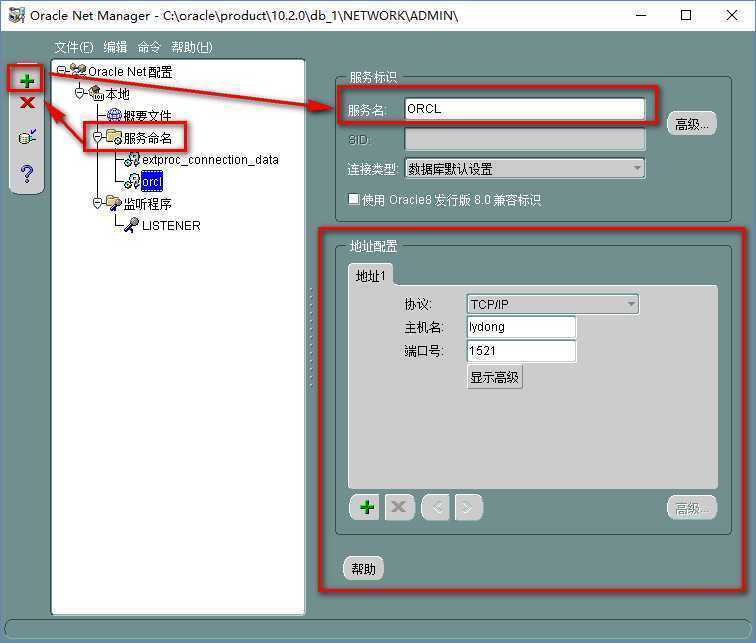Select the LISTENER tree item
The width and height of the screenshot is (756, 643).
[171, 225]
